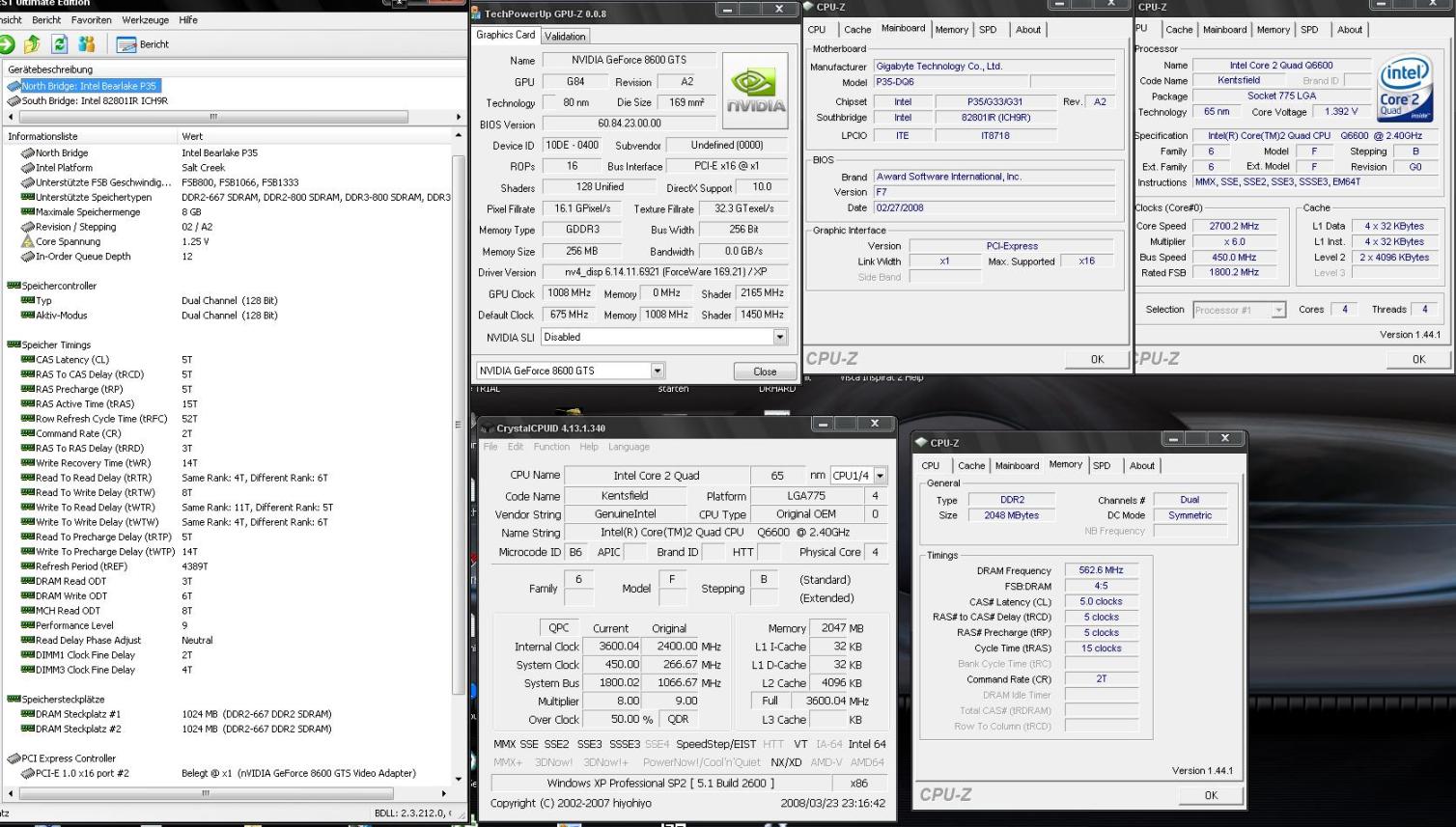Click the warning icon next to Core Spannung
The image size is (1456, 827).
coord(28,241)
